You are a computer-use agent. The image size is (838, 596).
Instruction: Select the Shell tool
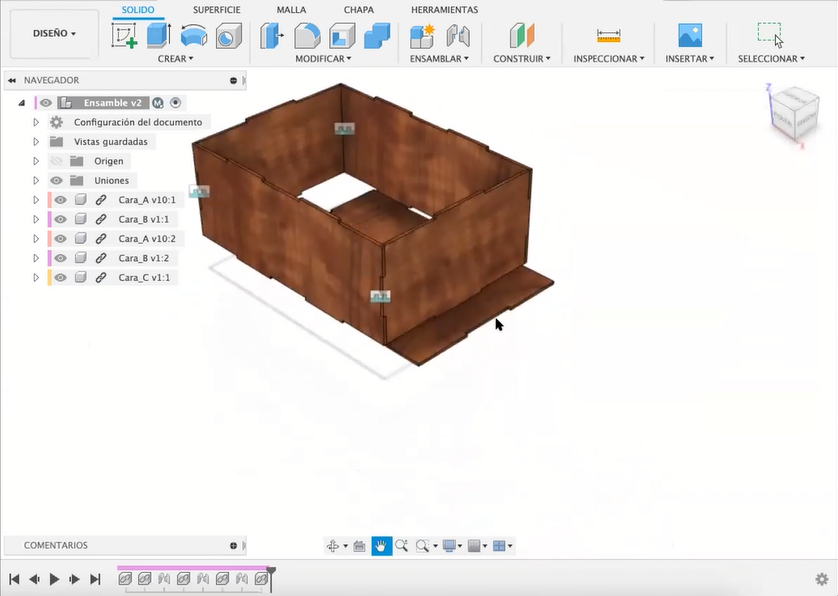(x=342, y=36)
